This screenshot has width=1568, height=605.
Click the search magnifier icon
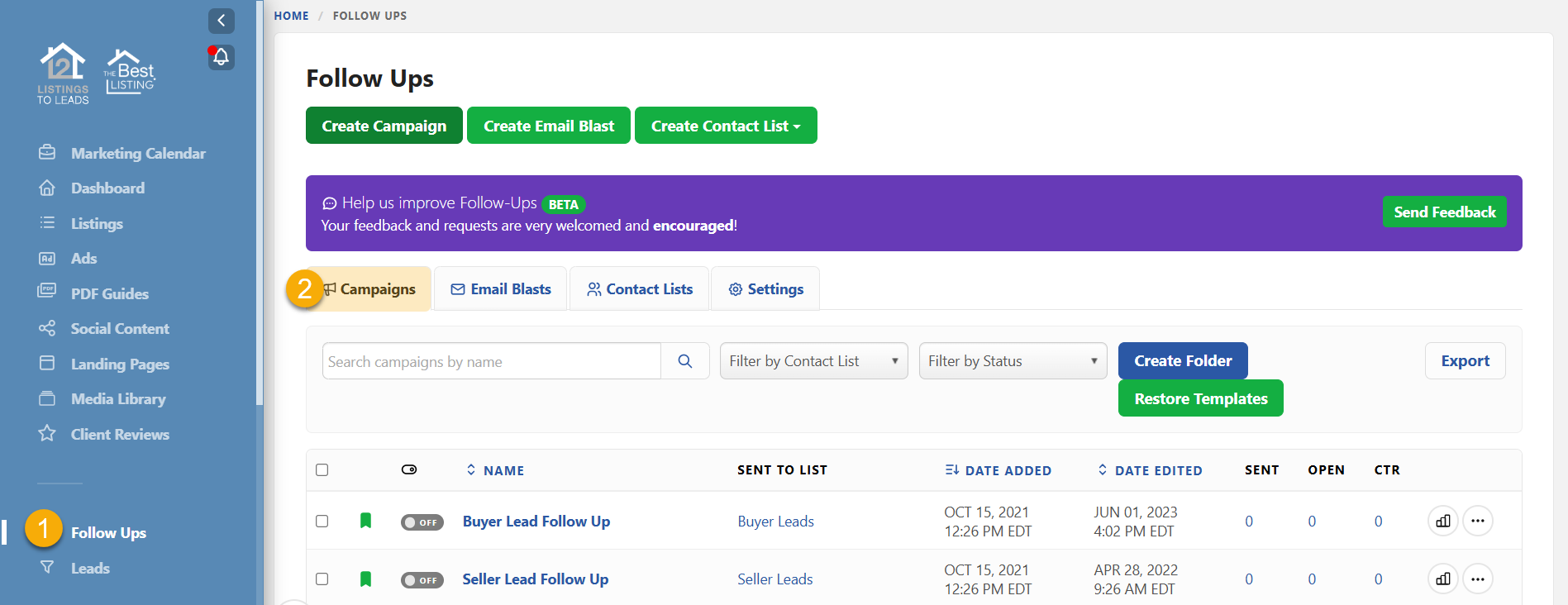684,361
